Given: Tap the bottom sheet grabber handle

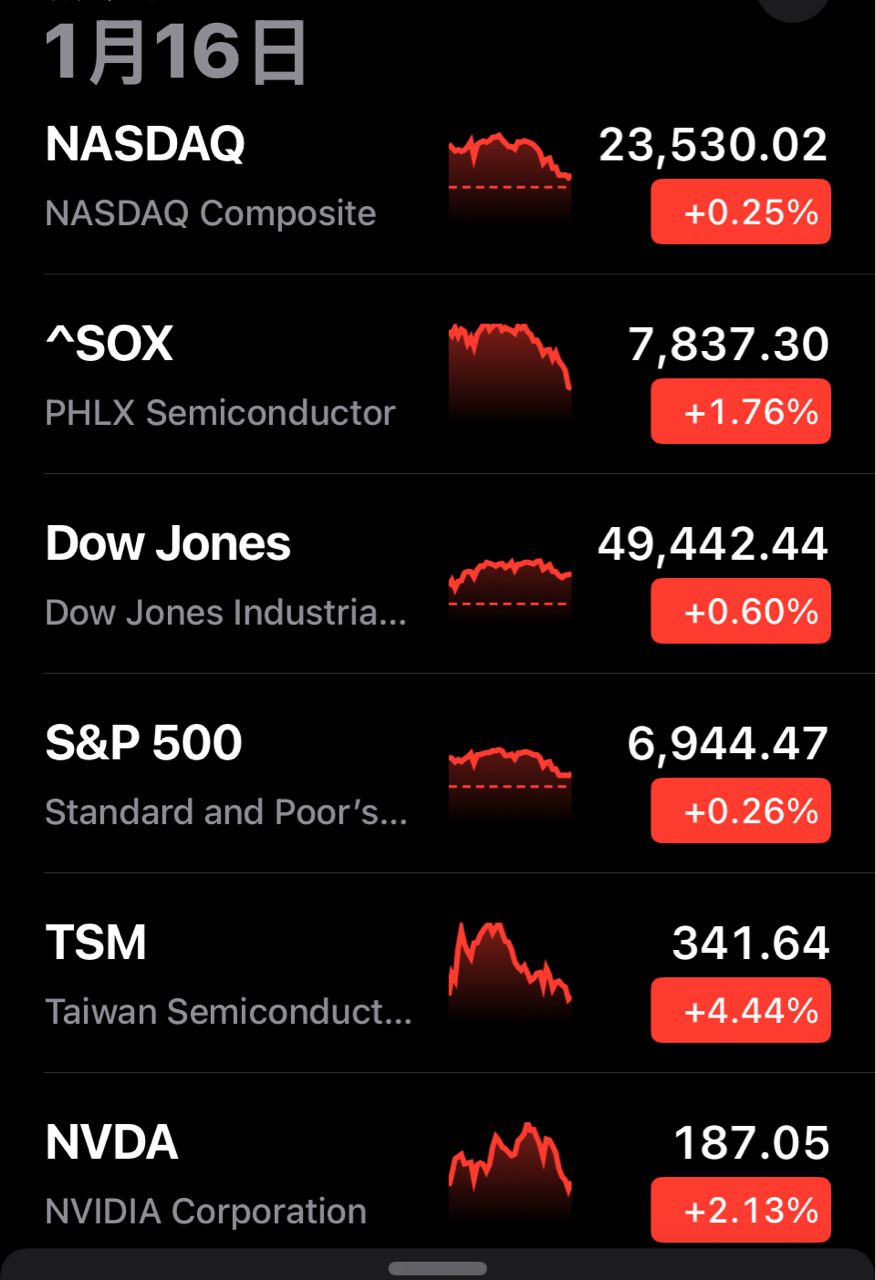Looking at the screenshot, I should 437,1268.
